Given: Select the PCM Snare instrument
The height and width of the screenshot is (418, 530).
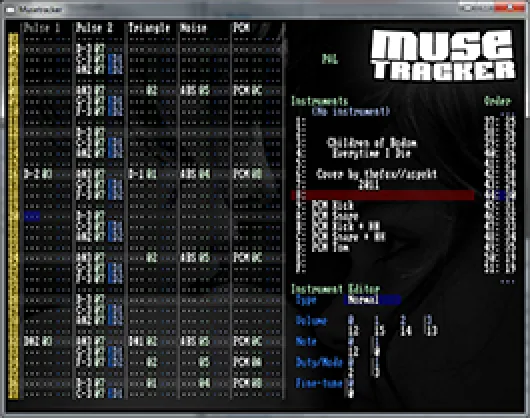Looking at the screenshot, I should [x=335, y=216].
